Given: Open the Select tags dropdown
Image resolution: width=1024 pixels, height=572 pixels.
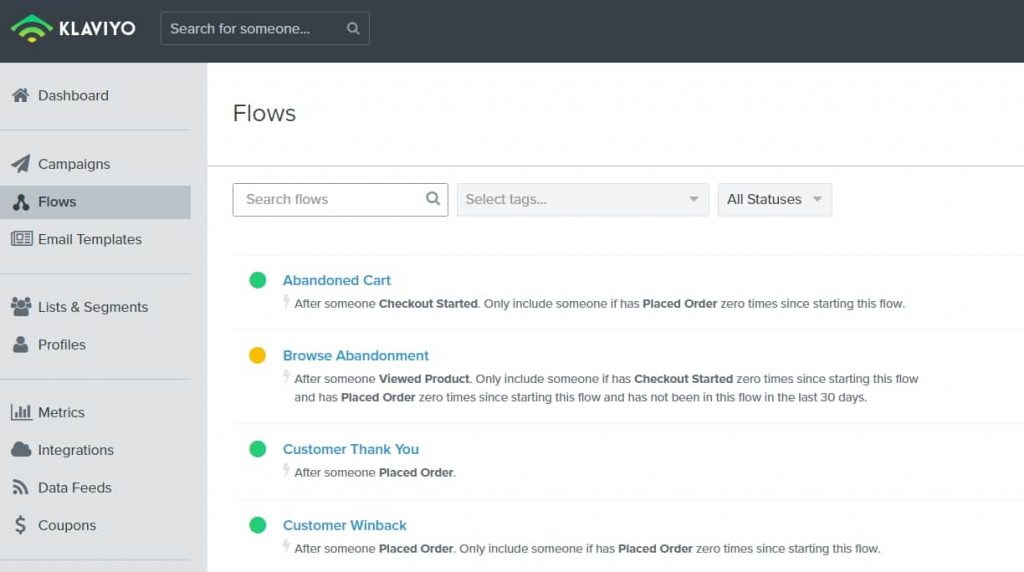Looking at the screenshot, I should tap(582, 199).
